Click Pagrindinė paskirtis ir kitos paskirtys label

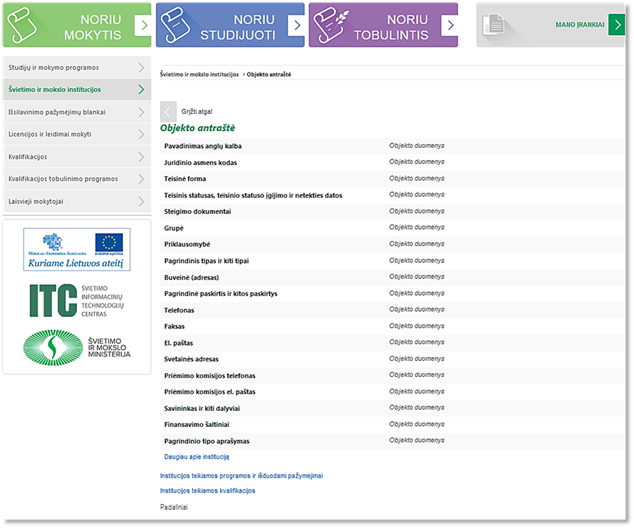pos(221,294)
